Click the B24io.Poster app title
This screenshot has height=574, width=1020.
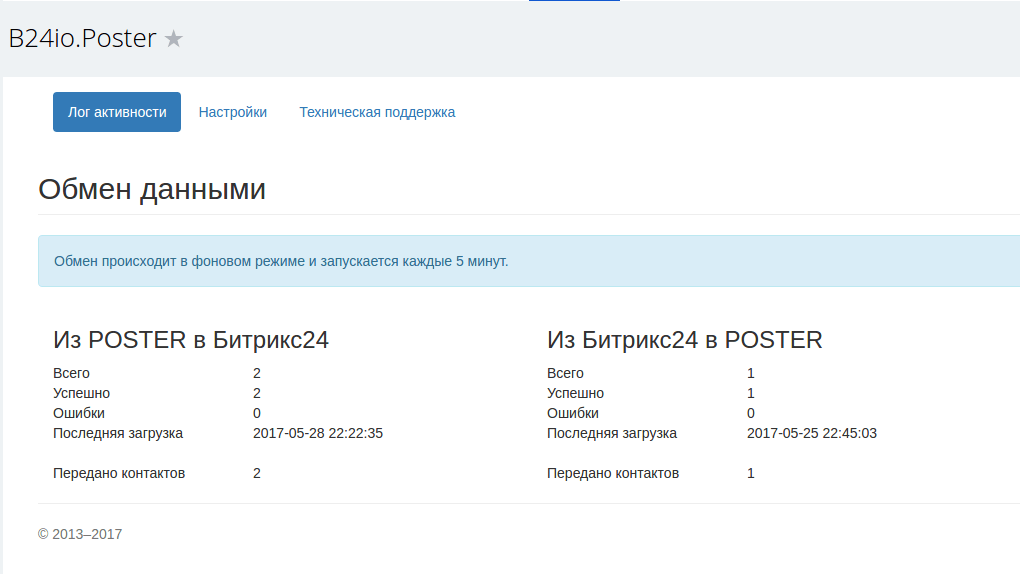[83, 38]
